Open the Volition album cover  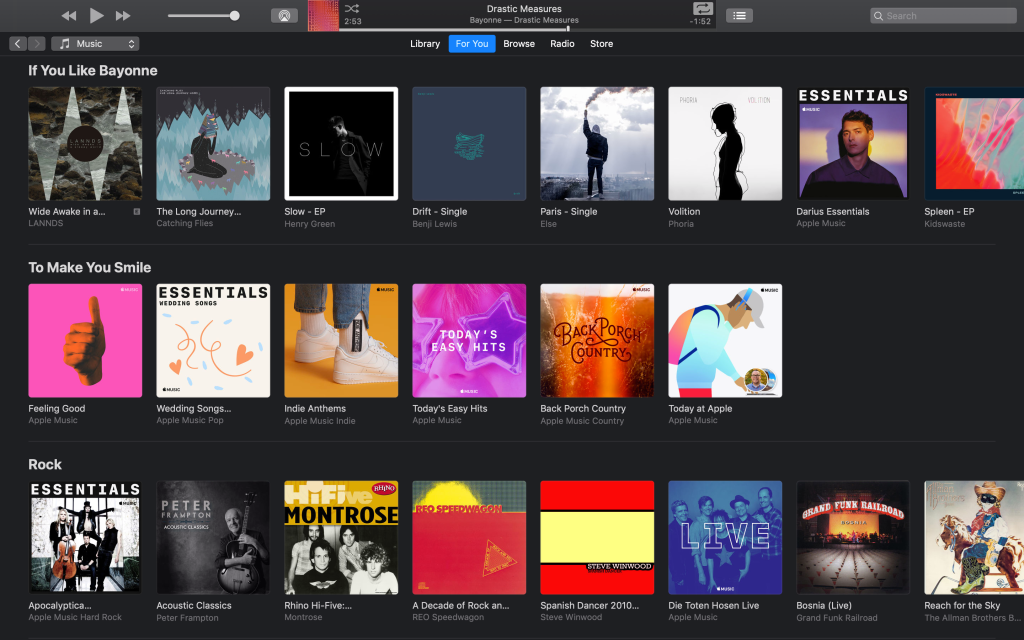point(725,144)
